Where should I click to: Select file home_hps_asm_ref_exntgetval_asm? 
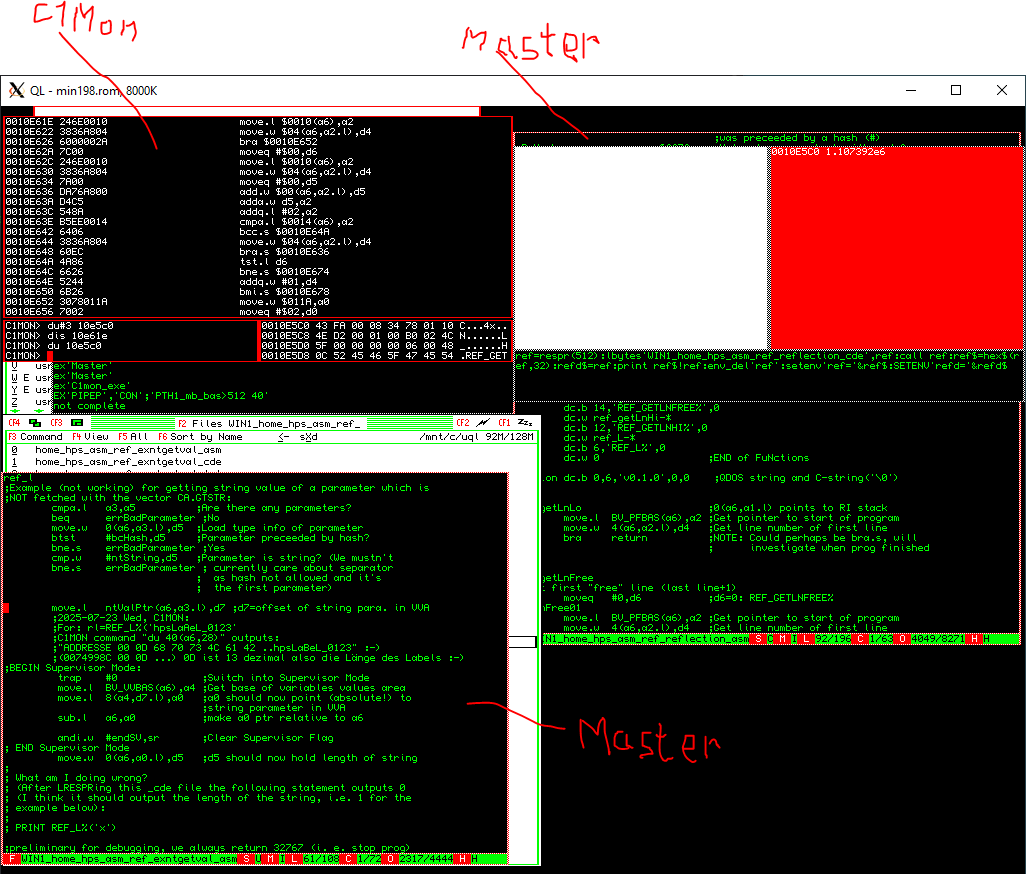pyautogui.click(x=128, y=450)
